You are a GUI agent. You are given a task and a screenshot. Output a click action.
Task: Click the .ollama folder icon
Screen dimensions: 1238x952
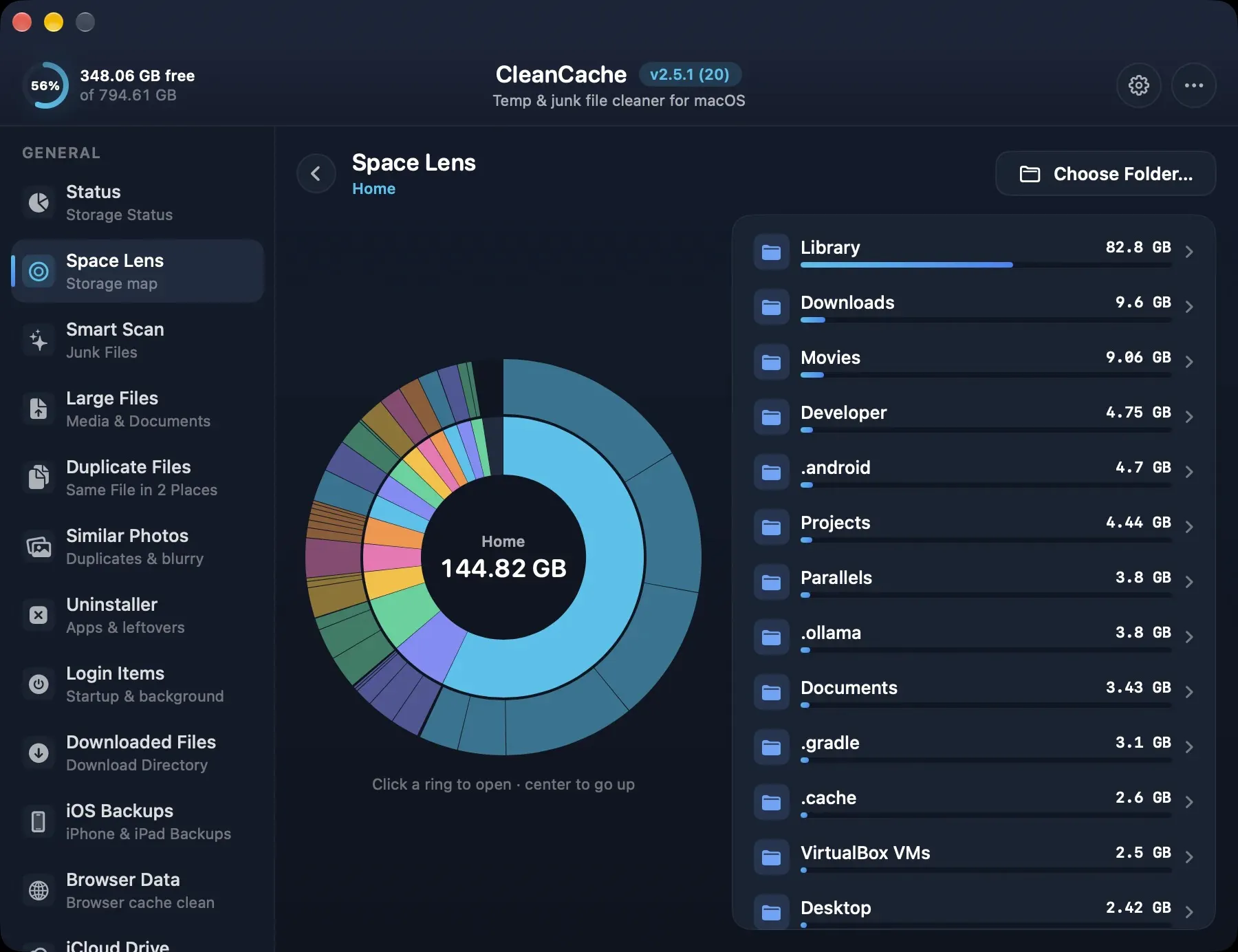(x=771, y=637)
